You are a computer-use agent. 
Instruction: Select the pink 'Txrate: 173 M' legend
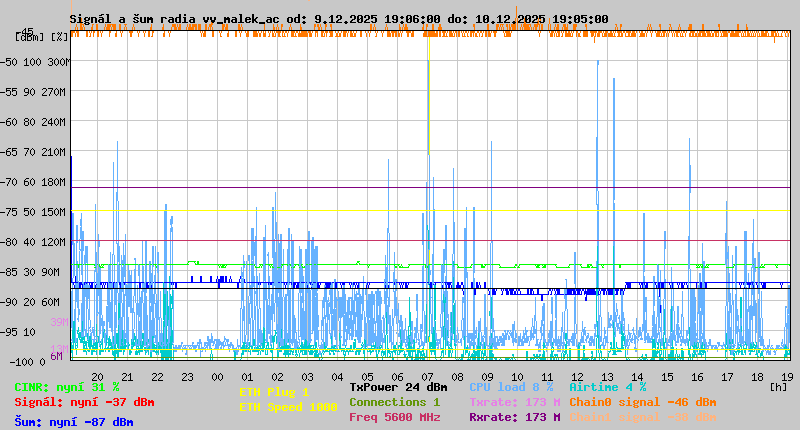515,402
